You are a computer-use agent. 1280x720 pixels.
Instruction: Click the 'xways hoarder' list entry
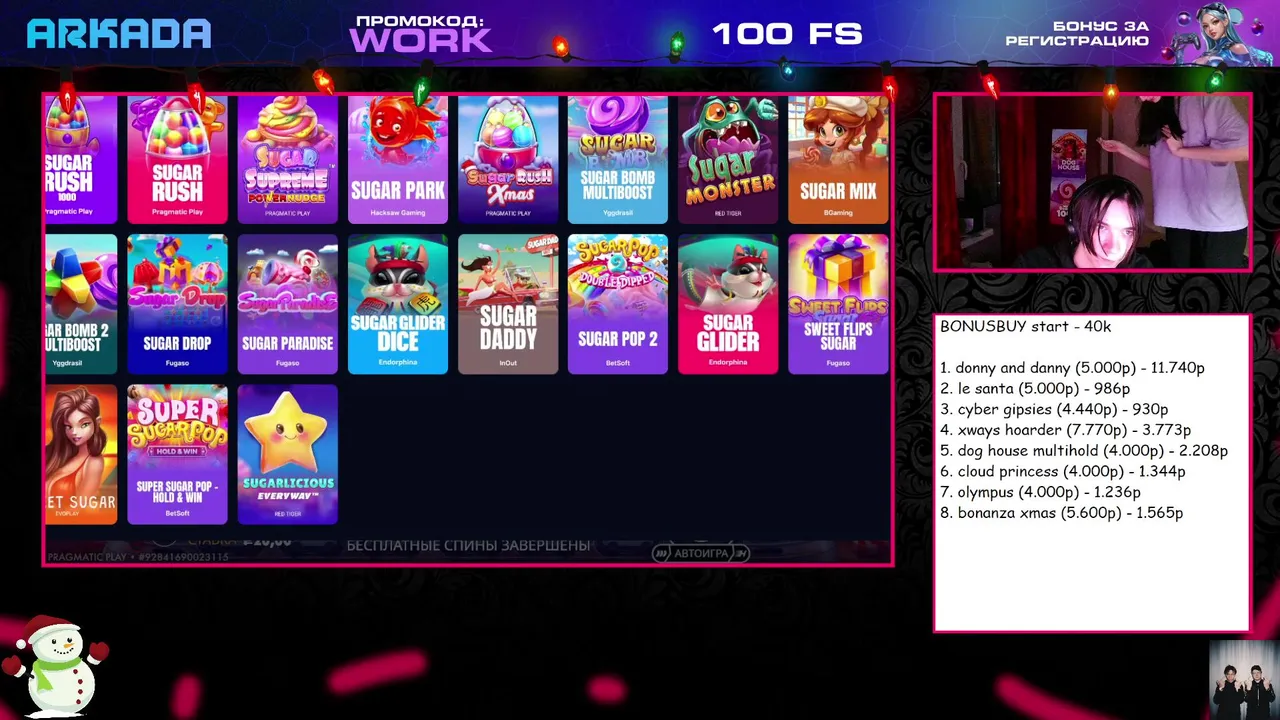tap(1065, 430)
